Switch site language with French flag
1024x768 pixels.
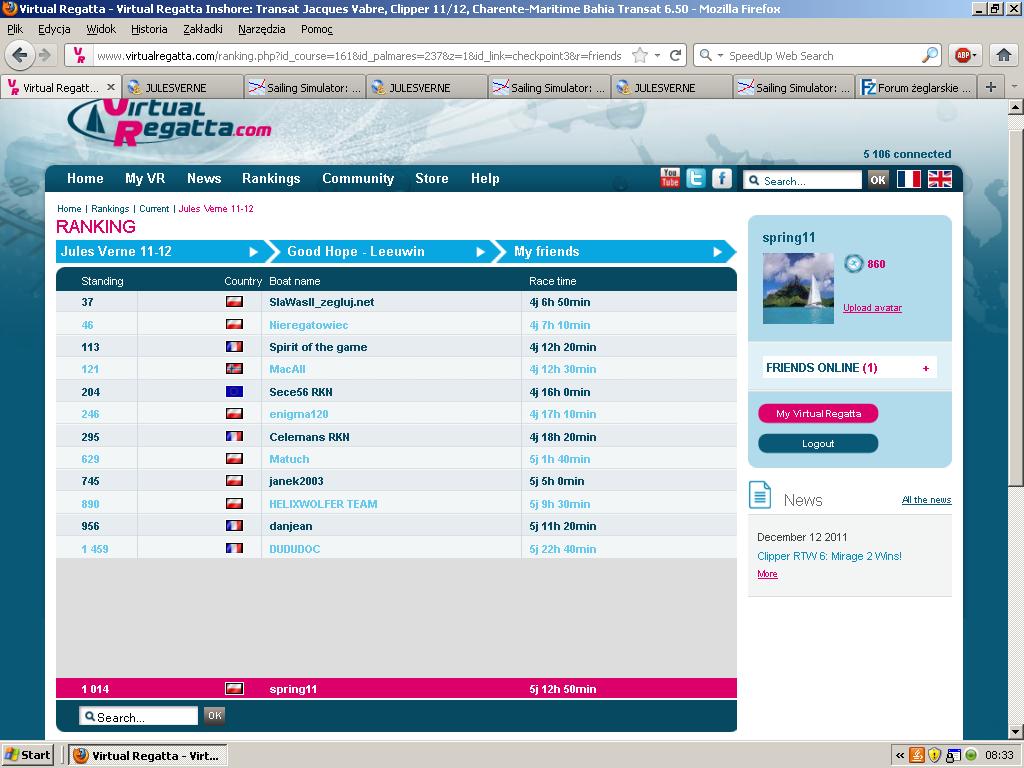click(x=908, y=179)
